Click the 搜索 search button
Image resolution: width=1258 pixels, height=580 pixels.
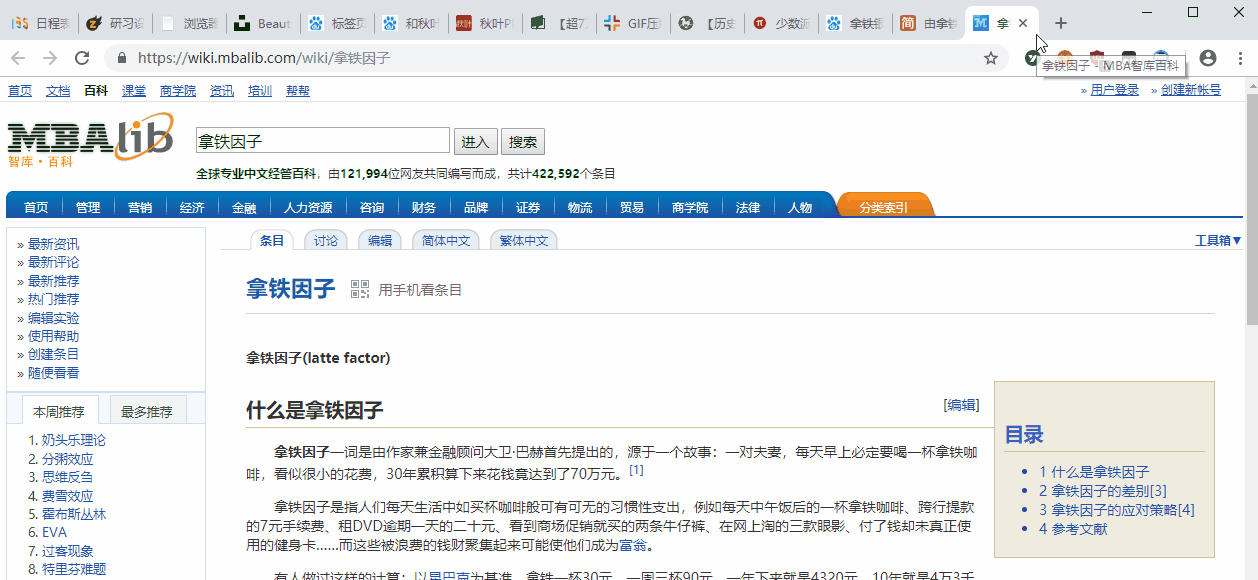[522, 140]
